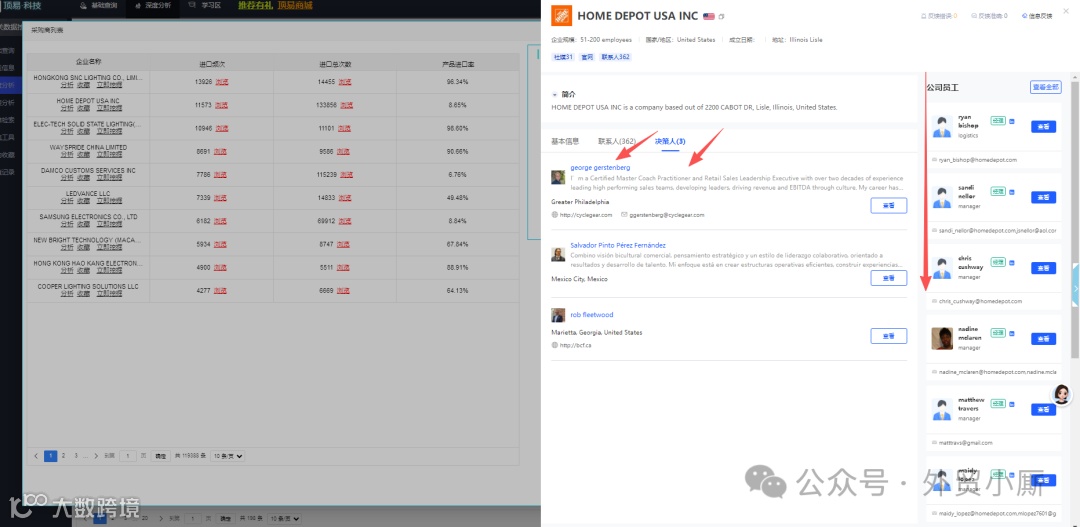Image resolution: width=1080 pixels, height=527 pixels.
Task: Click globe icon next to http://bcf.ca
Action: click(x=554, y=345)
